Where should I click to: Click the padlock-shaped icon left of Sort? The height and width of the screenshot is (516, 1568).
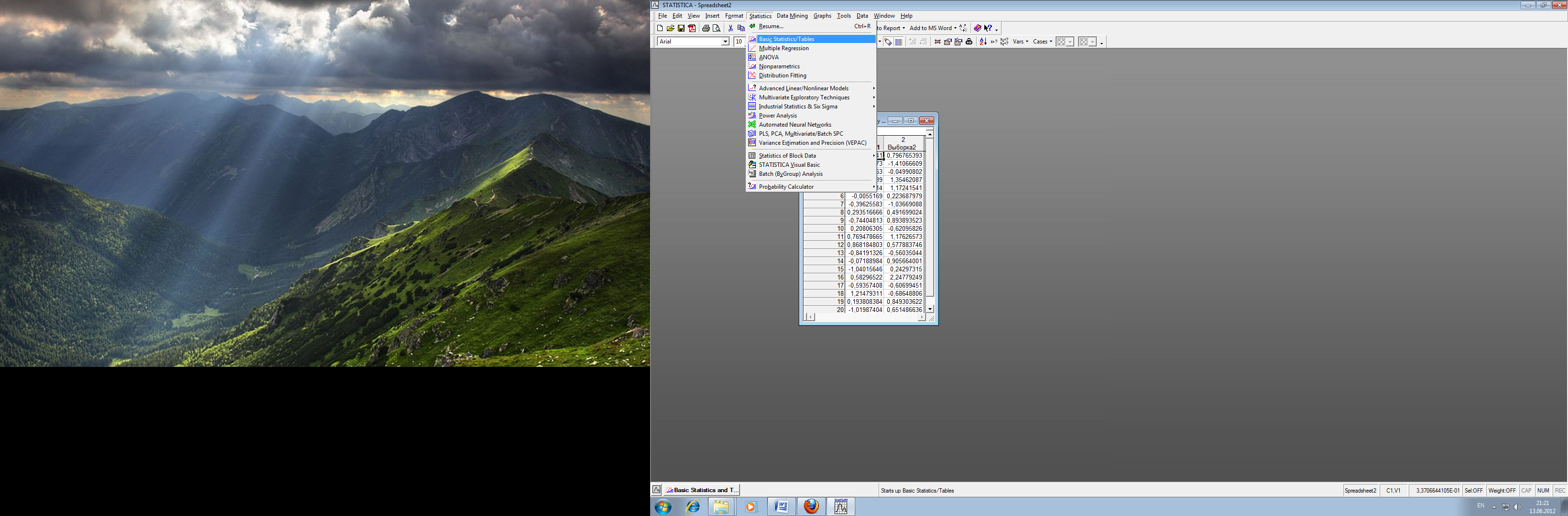pos(969,42)
